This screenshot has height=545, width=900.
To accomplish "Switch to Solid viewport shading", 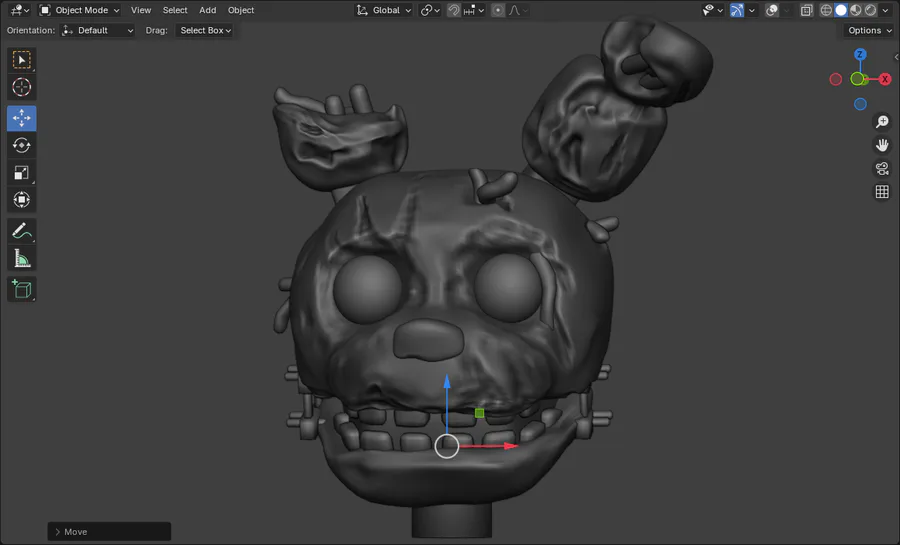I will click(x=841, y=10).
